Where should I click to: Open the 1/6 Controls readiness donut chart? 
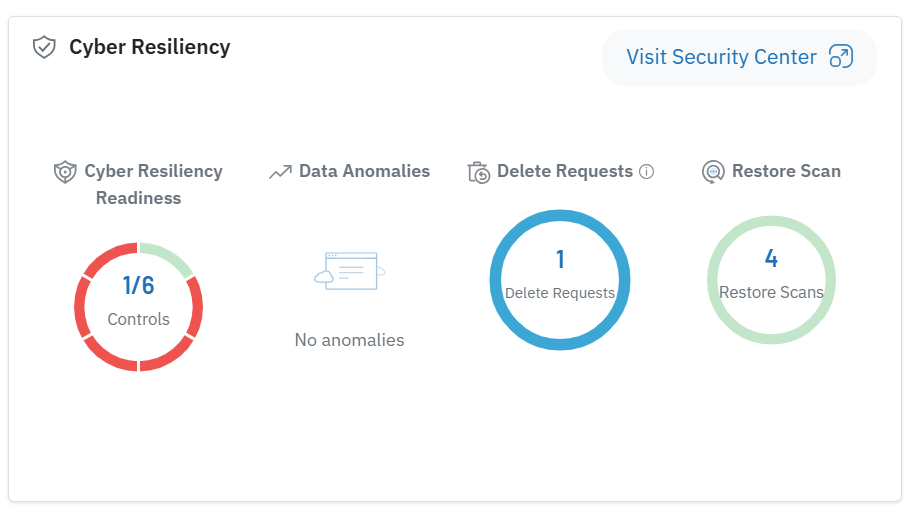click(x=139, y=307)
